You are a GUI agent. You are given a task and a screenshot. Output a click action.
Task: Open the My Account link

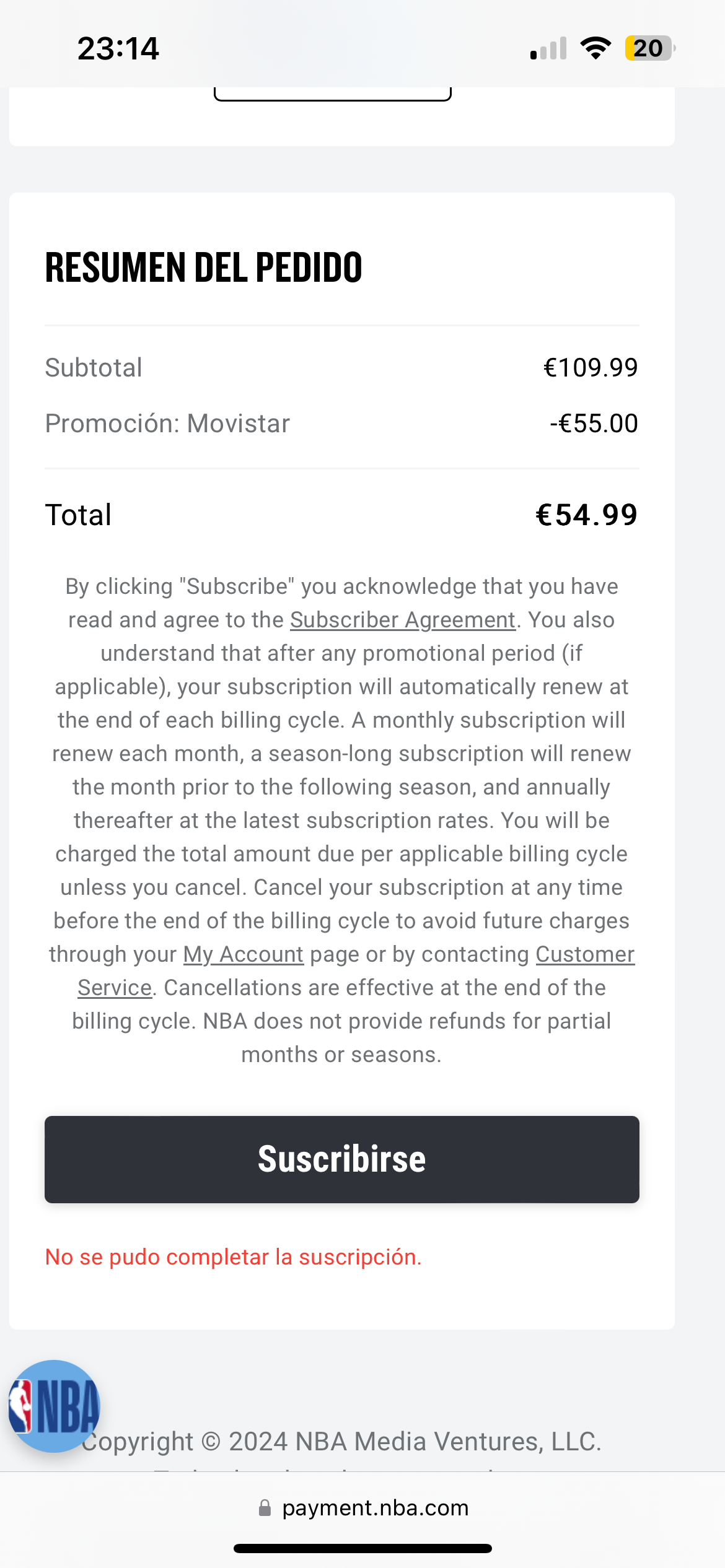click(x=243, y=954)
